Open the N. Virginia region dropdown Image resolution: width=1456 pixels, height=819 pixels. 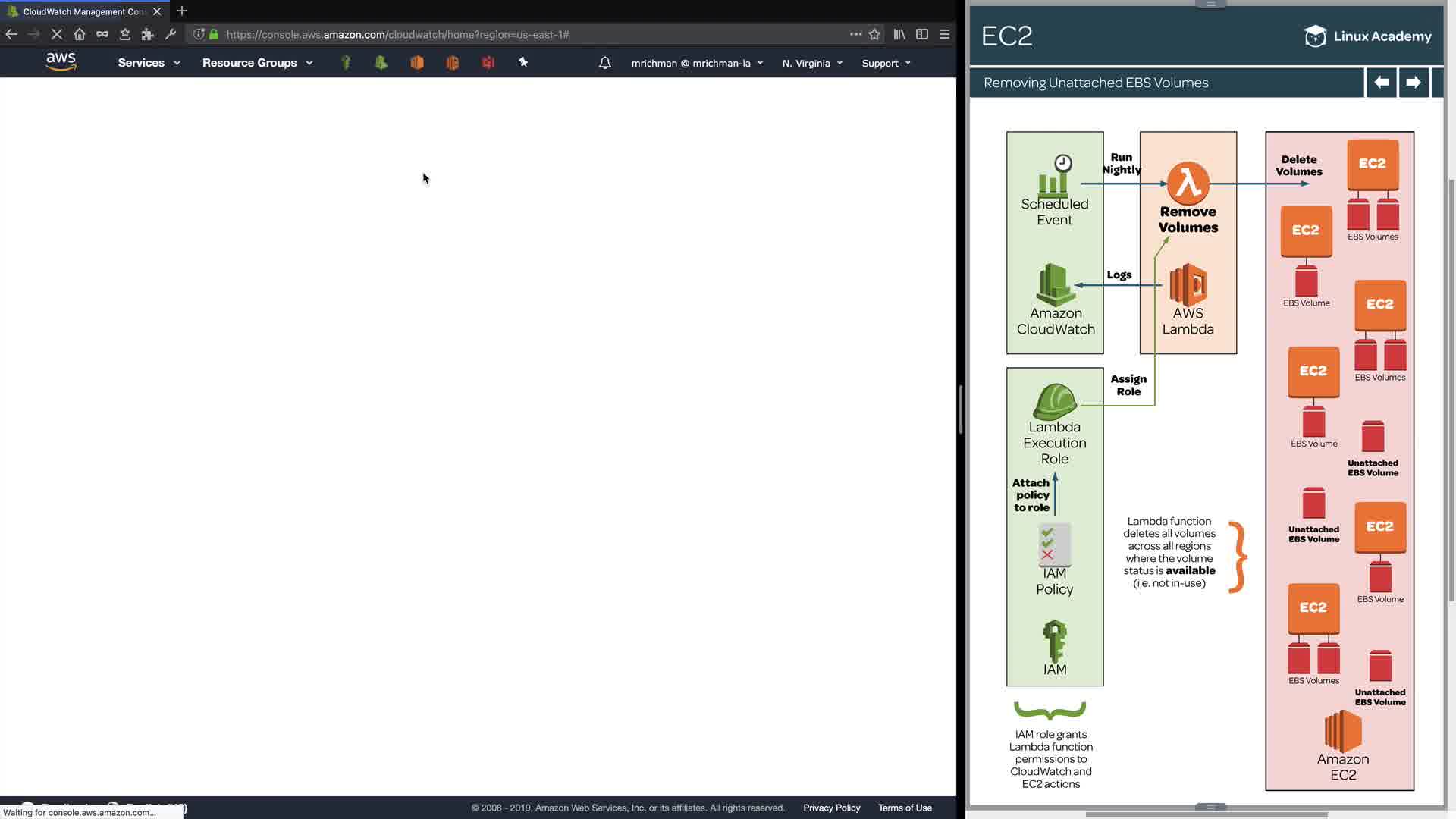pyautogui.click(x=812, y=63)
